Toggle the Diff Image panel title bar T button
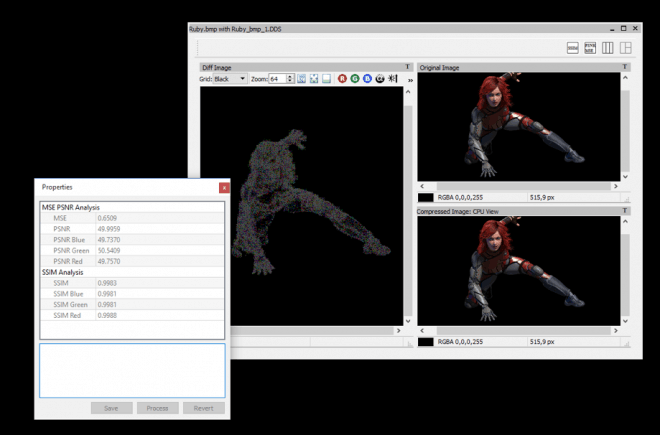Viewport: 660px width, 435px height. pyautogui.click(x=407, y=67)
